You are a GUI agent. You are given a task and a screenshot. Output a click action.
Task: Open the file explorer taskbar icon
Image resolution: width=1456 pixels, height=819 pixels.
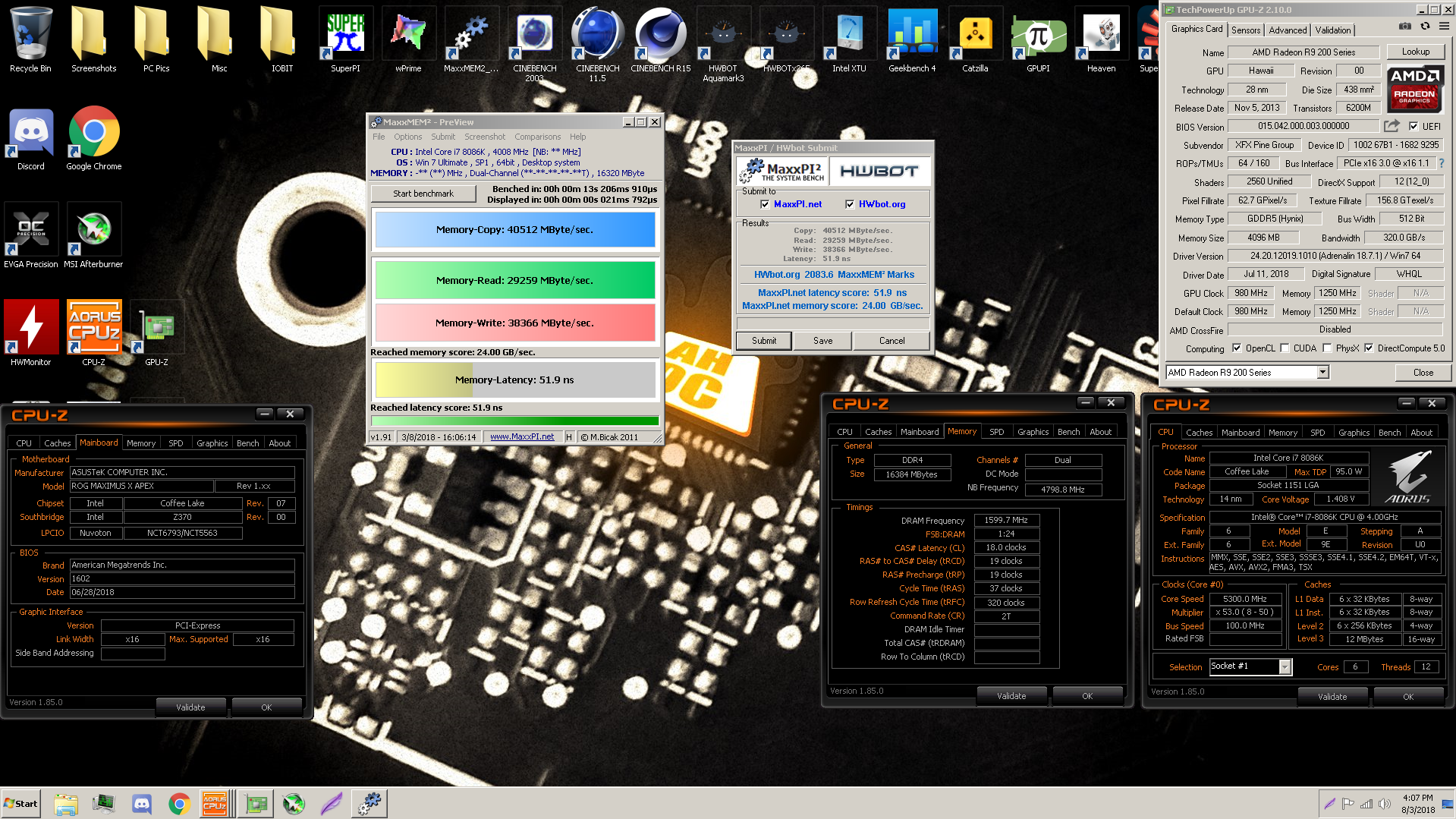(66, 803)
